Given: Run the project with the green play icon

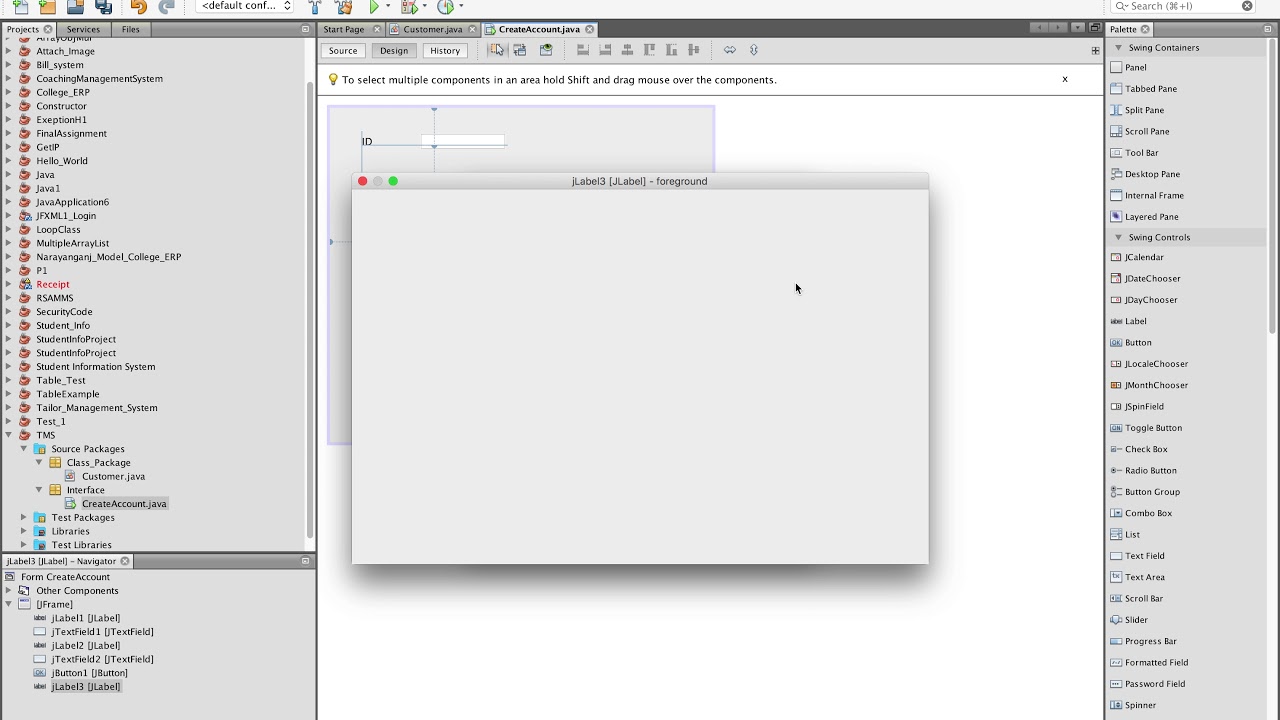Looking at the screenshot, I should (373, 6).
